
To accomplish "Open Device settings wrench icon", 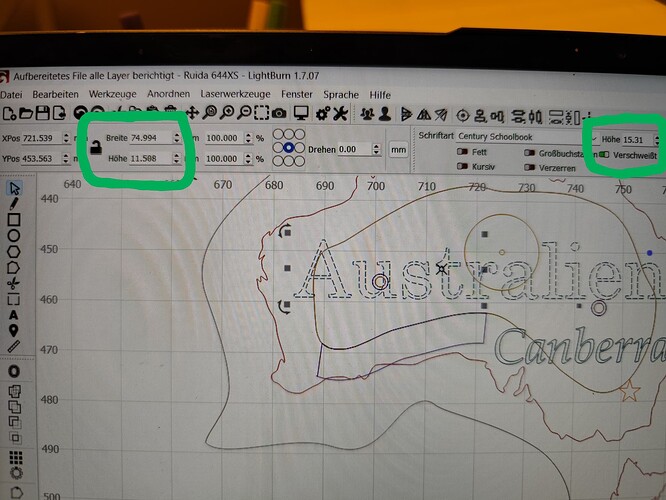I will click(x=340, y=113).
